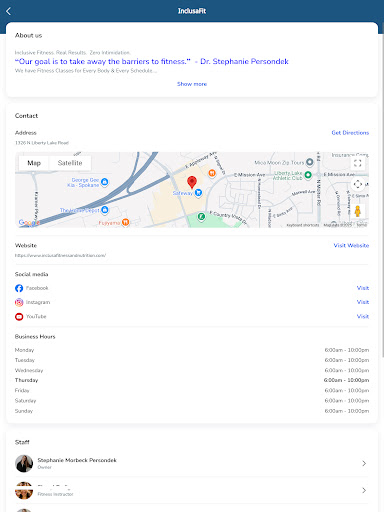This screenshot has width=384, height=512.
Task: Click the Dr. Stephanie Persondek quote heading
Action: pyautogui.click(x=152, y=61)
